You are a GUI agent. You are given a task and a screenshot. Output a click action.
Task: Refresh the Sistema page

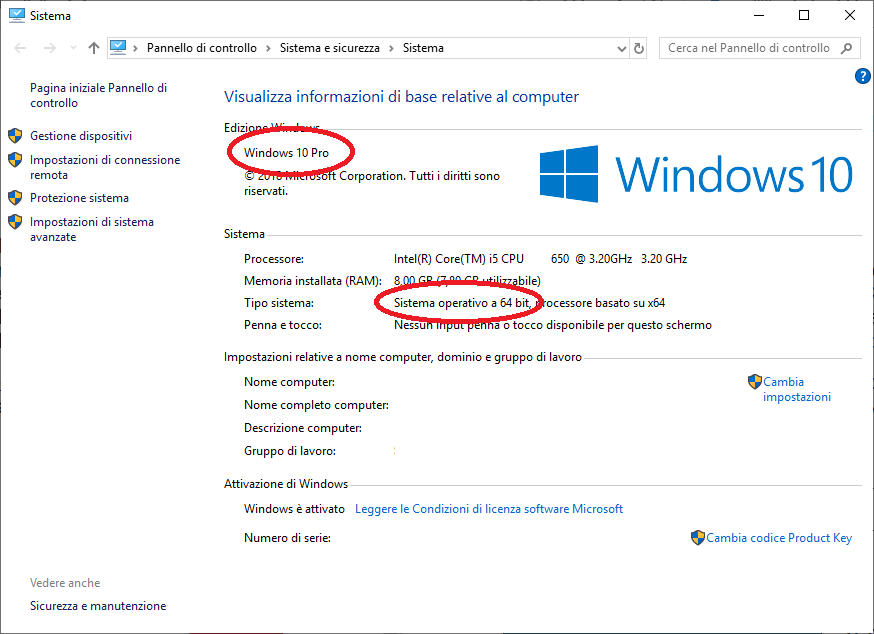(x=639, y=49)
